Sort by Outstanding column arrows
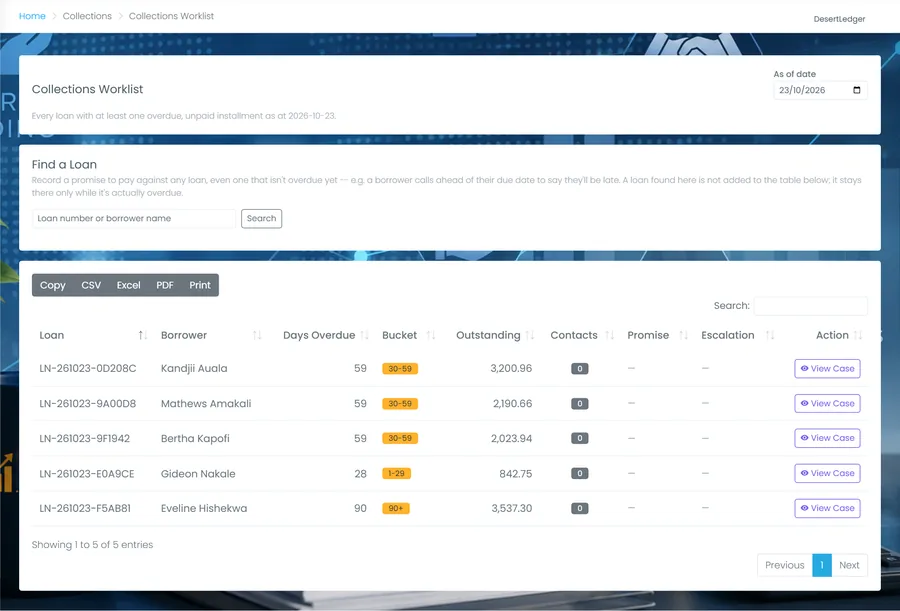Screen dimensions: 900x611 [530, 335]
